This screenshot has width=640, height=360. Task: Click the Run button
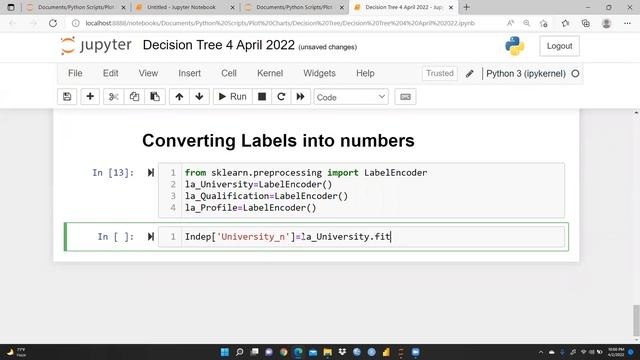(232, 97)
